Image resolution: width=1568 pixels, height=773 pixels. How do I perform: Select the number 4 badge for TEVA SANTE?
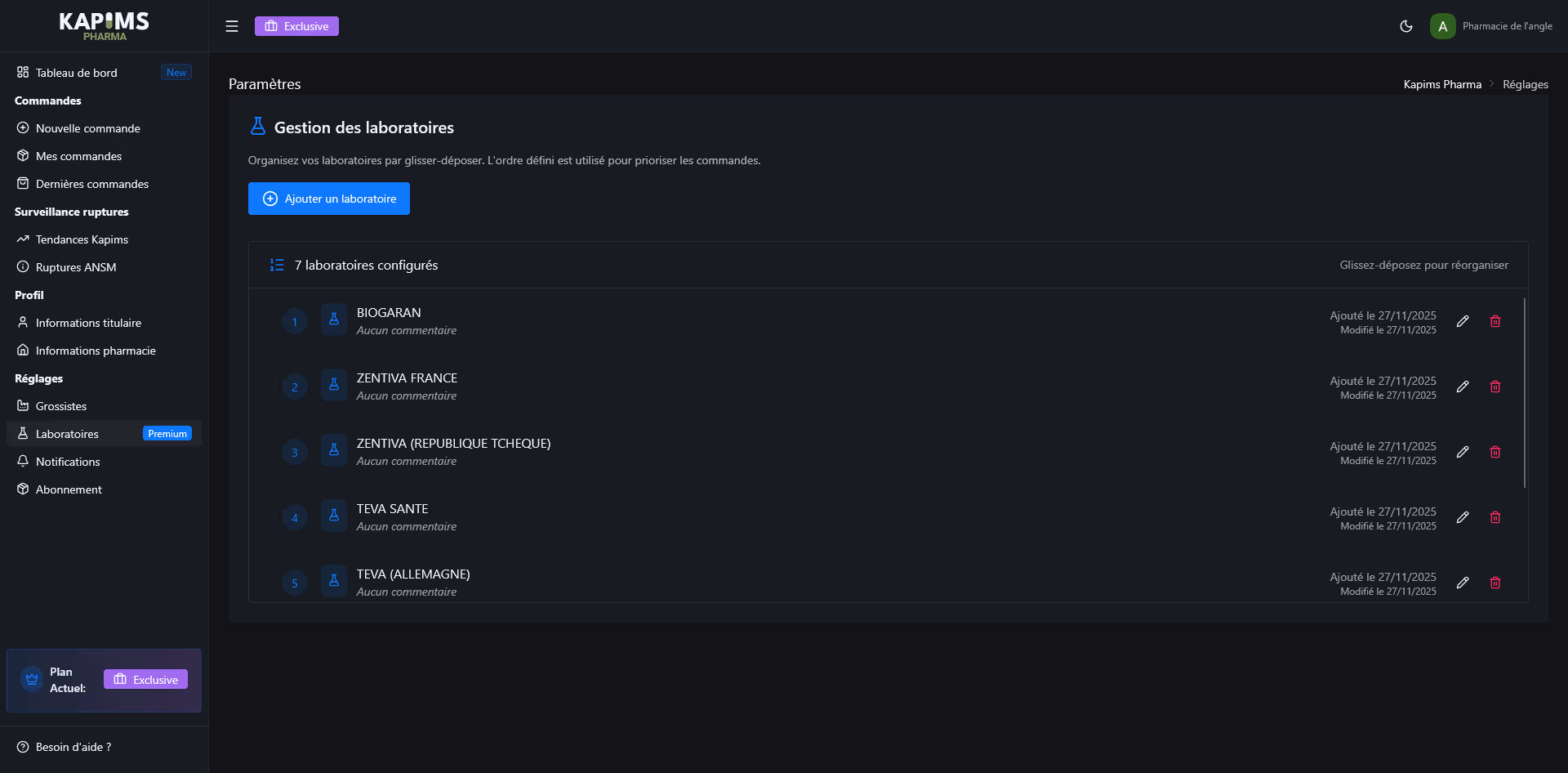coord(295,517)
